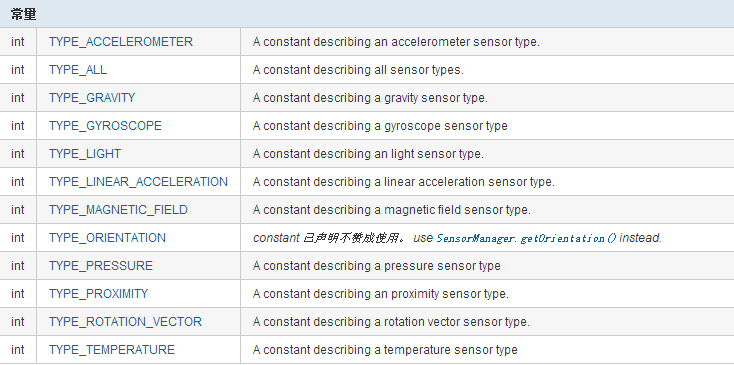
Task: Select the TYPE_GYROSCOPE link
Action: click(x=105, y=126)
